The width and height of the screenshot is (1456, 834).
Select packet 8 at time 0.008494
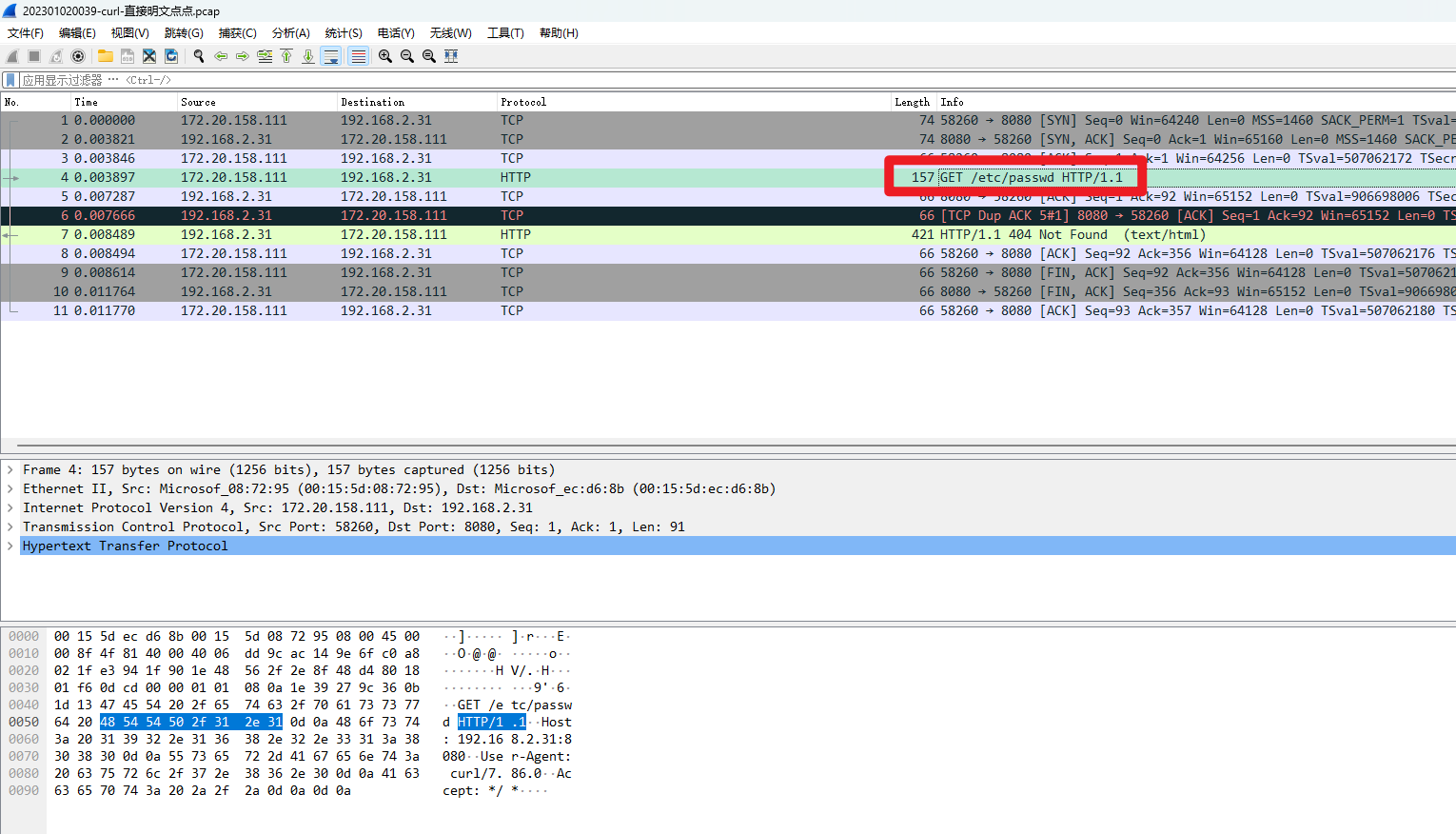pos(728,253)
